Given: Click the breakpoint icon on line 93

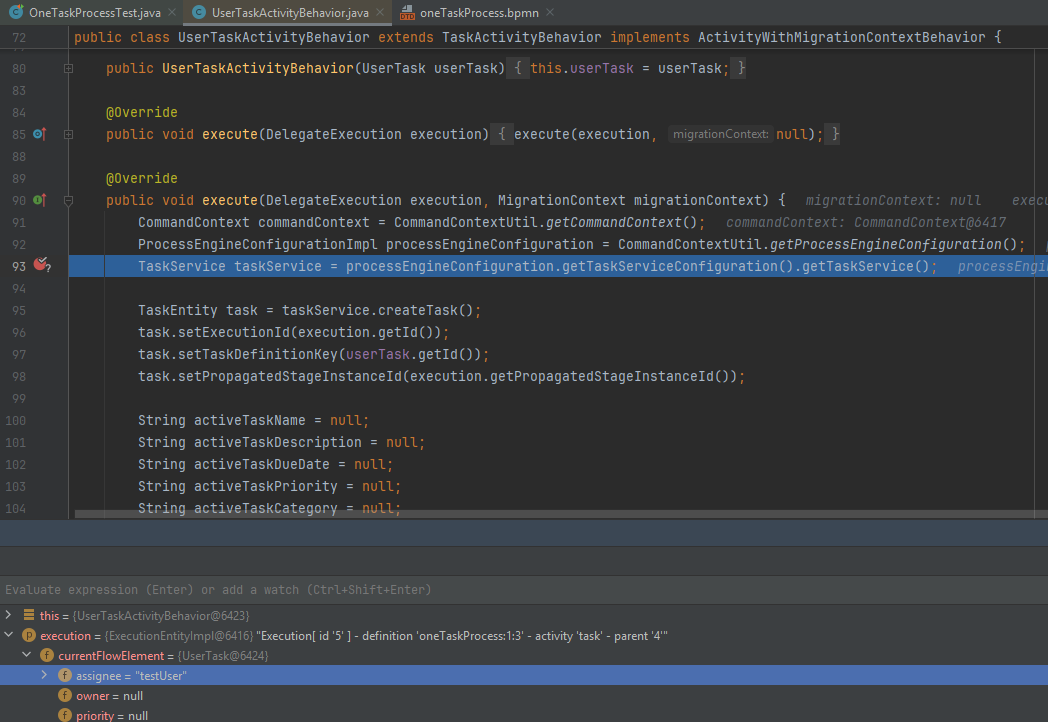Looking at the screenshot, I should coord(41,265).
